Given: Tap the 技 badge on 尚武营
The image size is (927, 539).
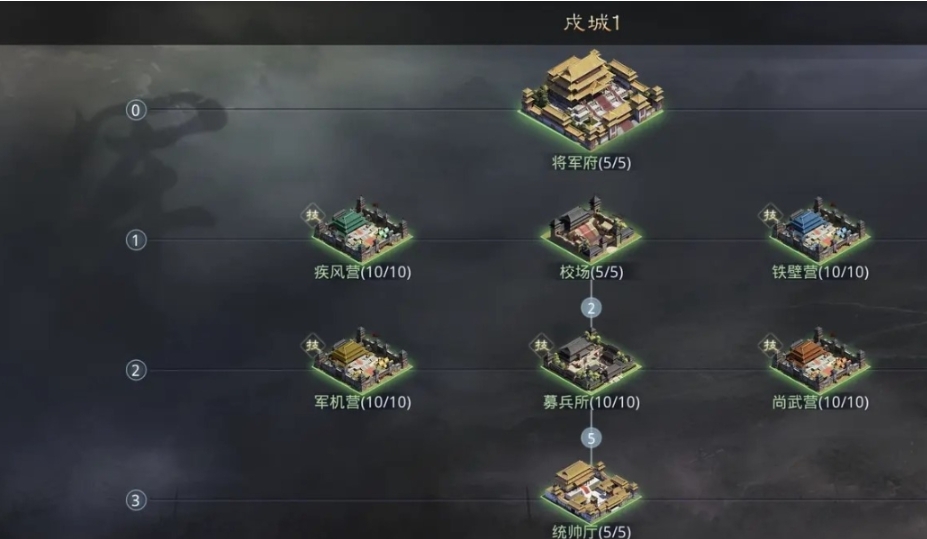Looking at the screenshot, I should 770,345.
